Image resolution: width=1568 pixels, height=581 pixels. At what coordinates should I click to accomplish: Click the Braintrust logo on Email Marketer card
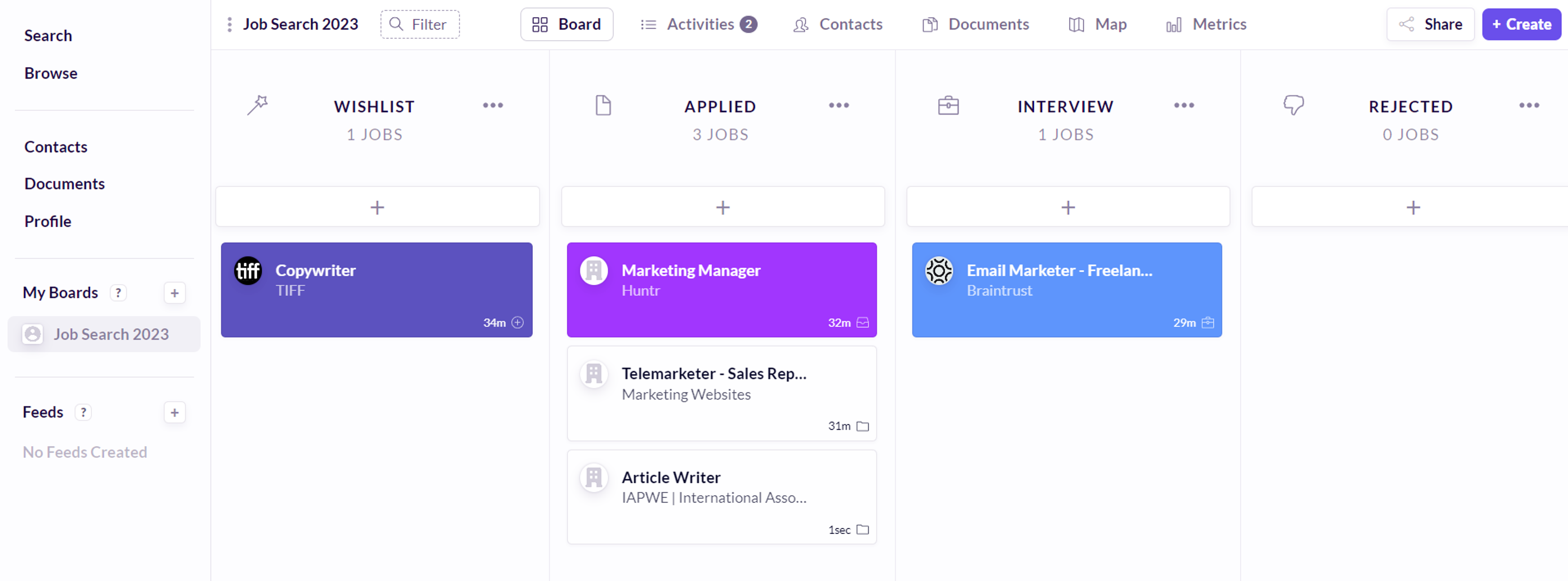coord(939,271)
